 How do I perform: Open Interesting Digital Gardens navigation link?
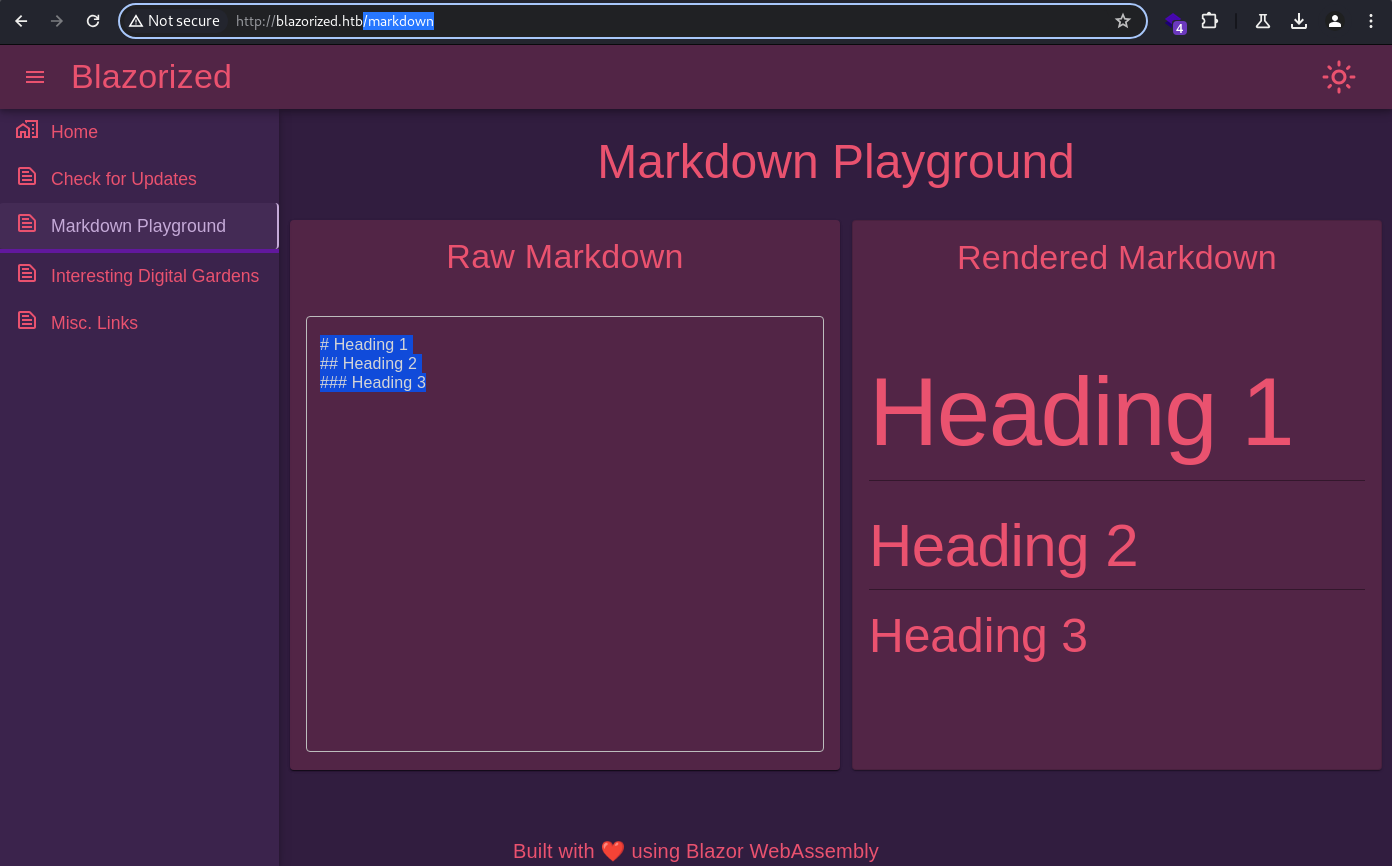pos(139,276)
